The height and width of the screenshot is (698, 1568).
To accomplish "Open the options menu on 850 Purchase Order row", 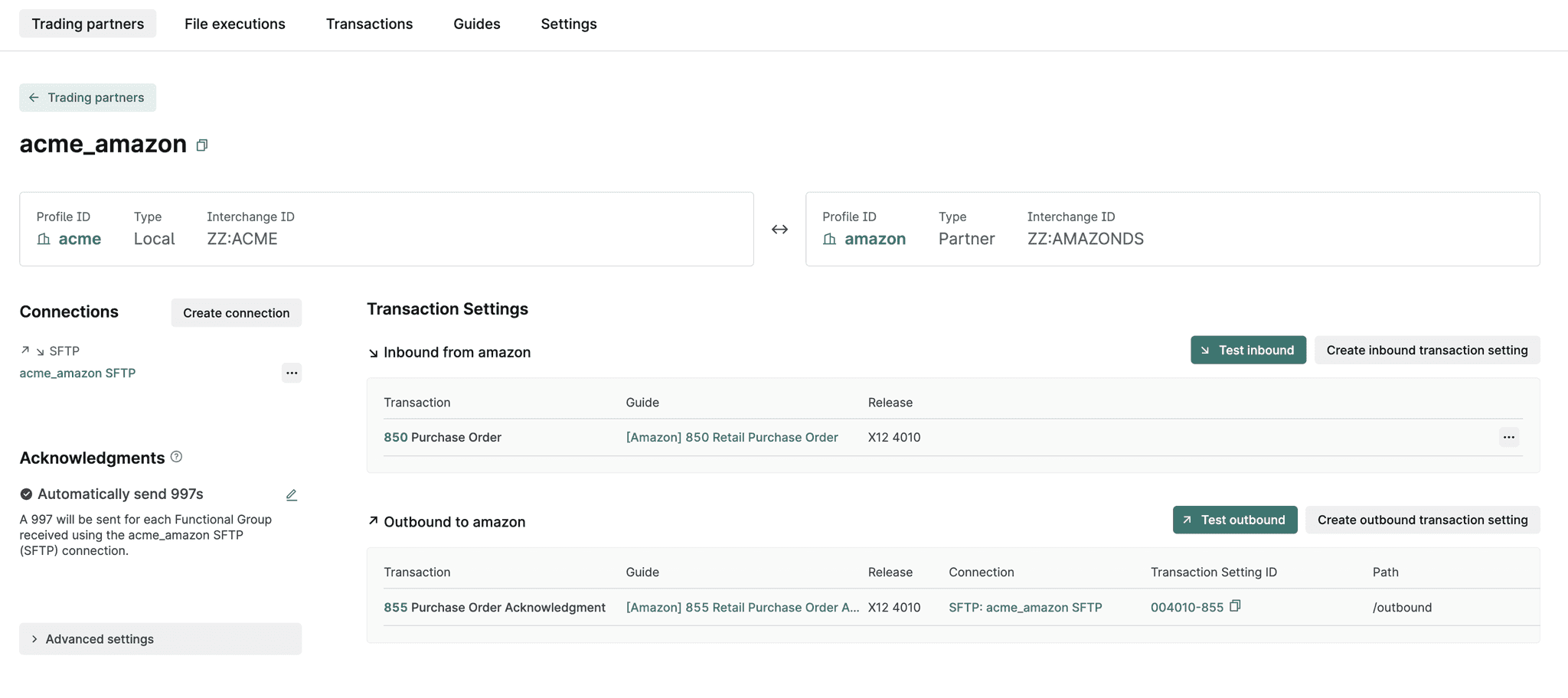I will (x=1508, y=437).
